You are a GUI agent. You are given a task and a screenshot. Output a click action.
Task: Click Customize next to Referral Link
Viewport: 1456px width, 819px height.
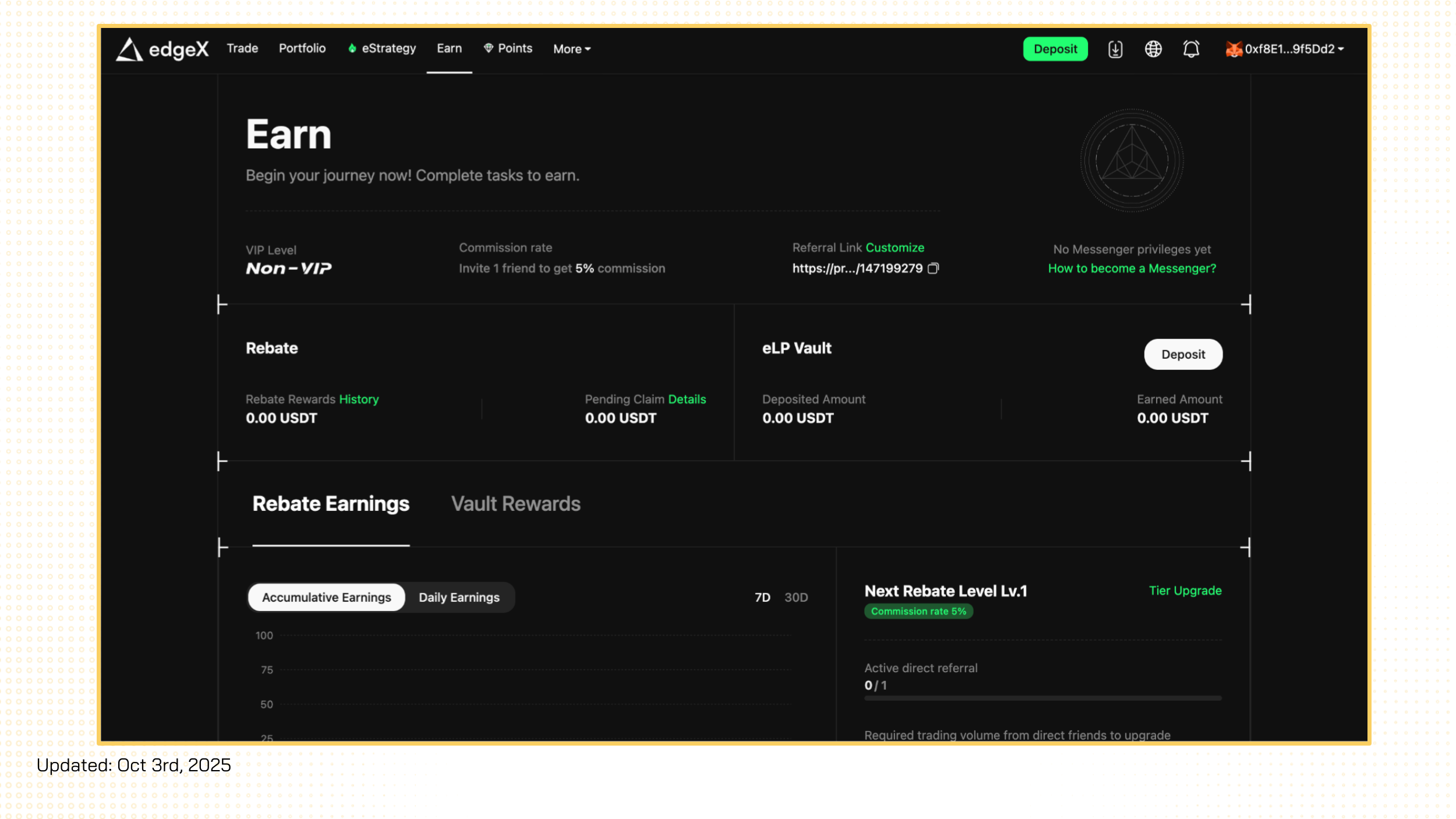(x=895, y=248)
